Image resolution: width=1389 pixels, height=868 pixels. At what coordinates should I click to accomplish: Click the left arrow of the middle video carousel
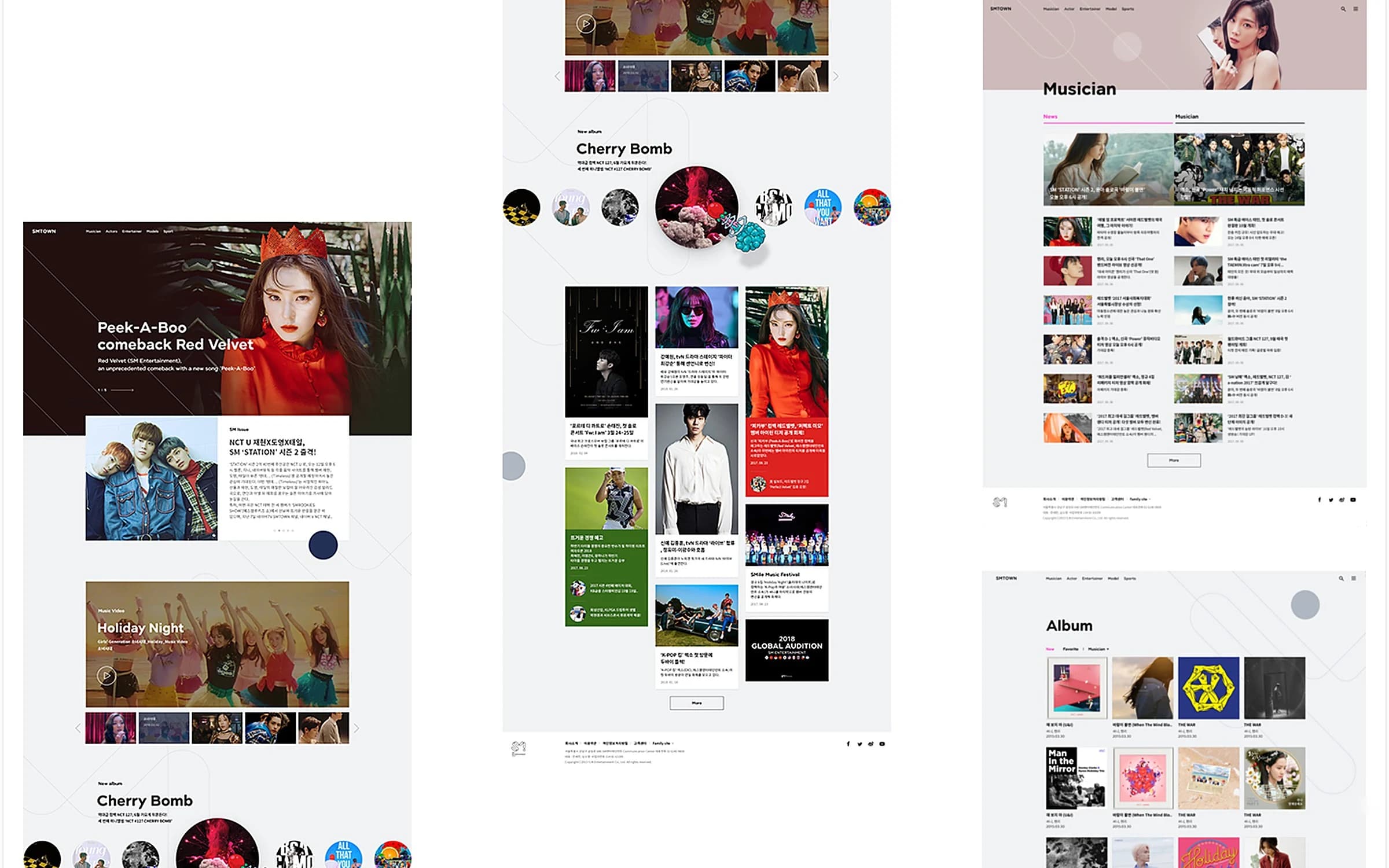557,76
